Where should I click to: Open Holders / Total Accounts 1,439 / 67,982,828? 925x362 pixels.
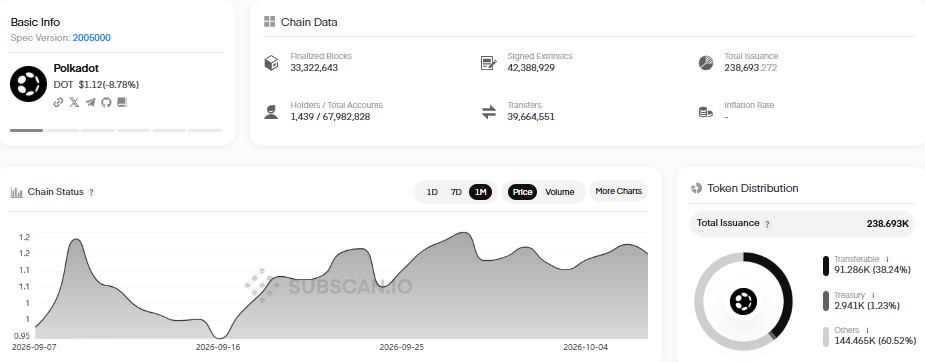(x=330, y=117)
